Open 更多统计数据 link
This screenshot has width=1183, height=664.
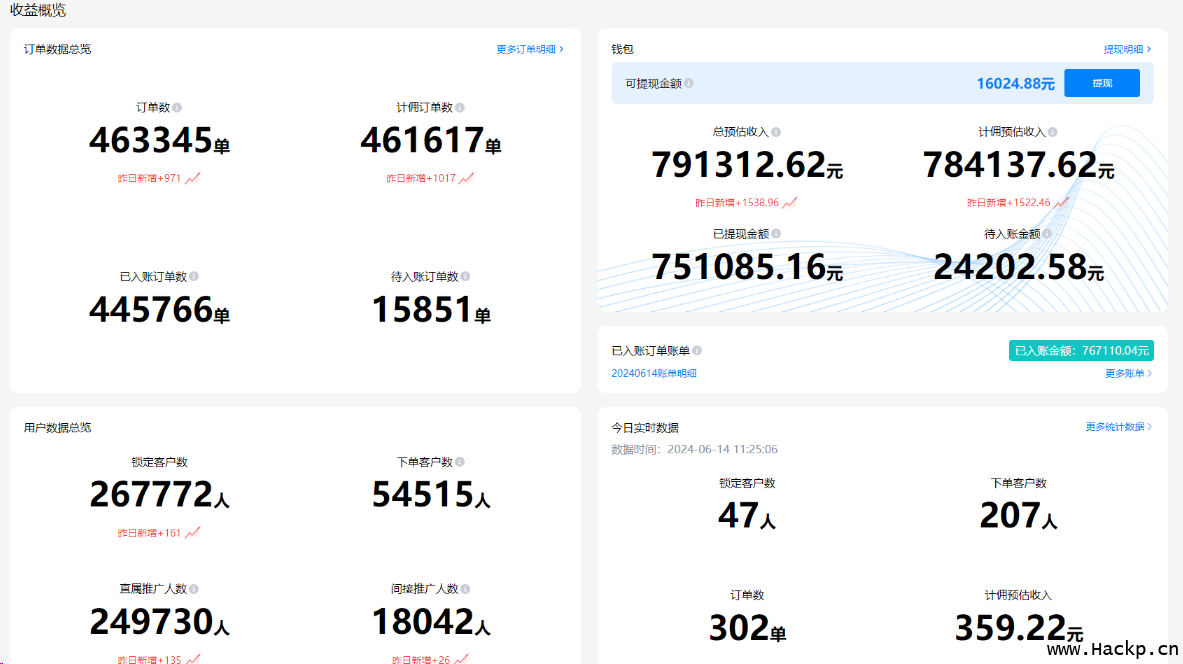[1118, 427]
